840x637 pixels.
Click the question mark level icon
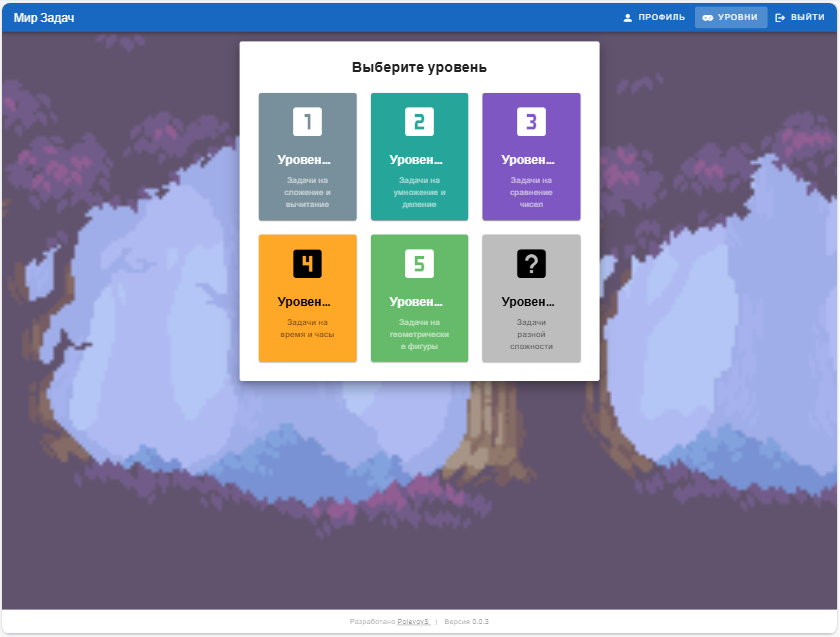(x=531, y=264)
